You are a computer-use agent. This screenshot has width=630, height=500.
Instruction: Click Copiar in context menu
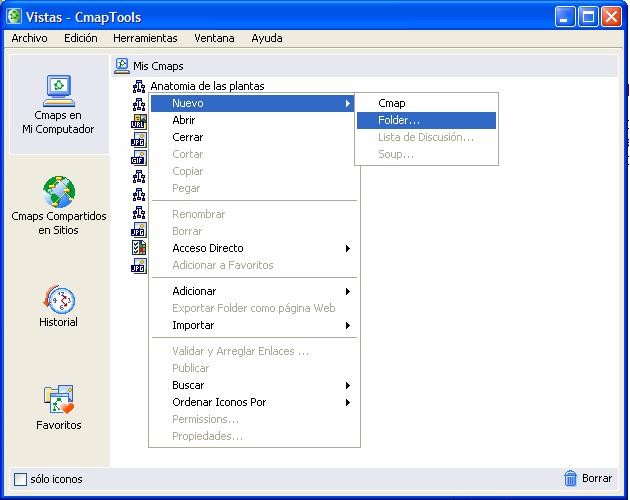coord(254,171)
